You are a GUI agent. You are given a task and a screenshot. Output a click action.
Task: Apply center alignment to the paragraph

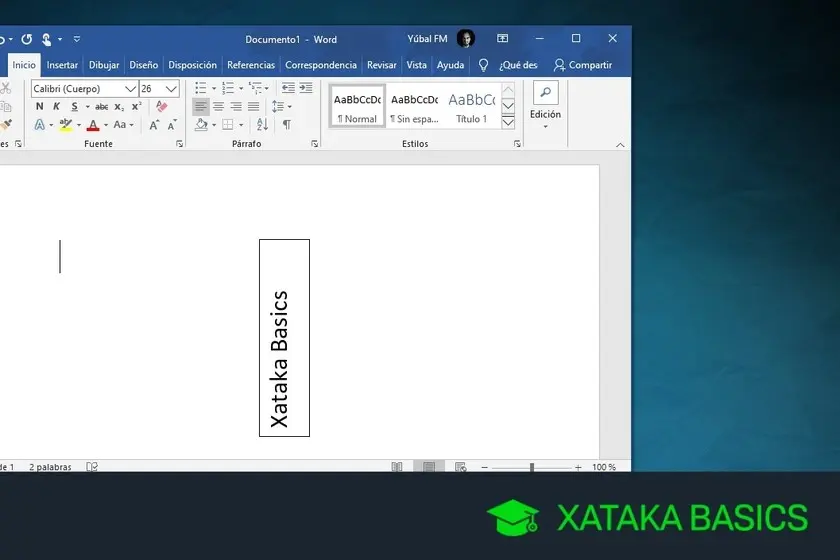point(218,107)
